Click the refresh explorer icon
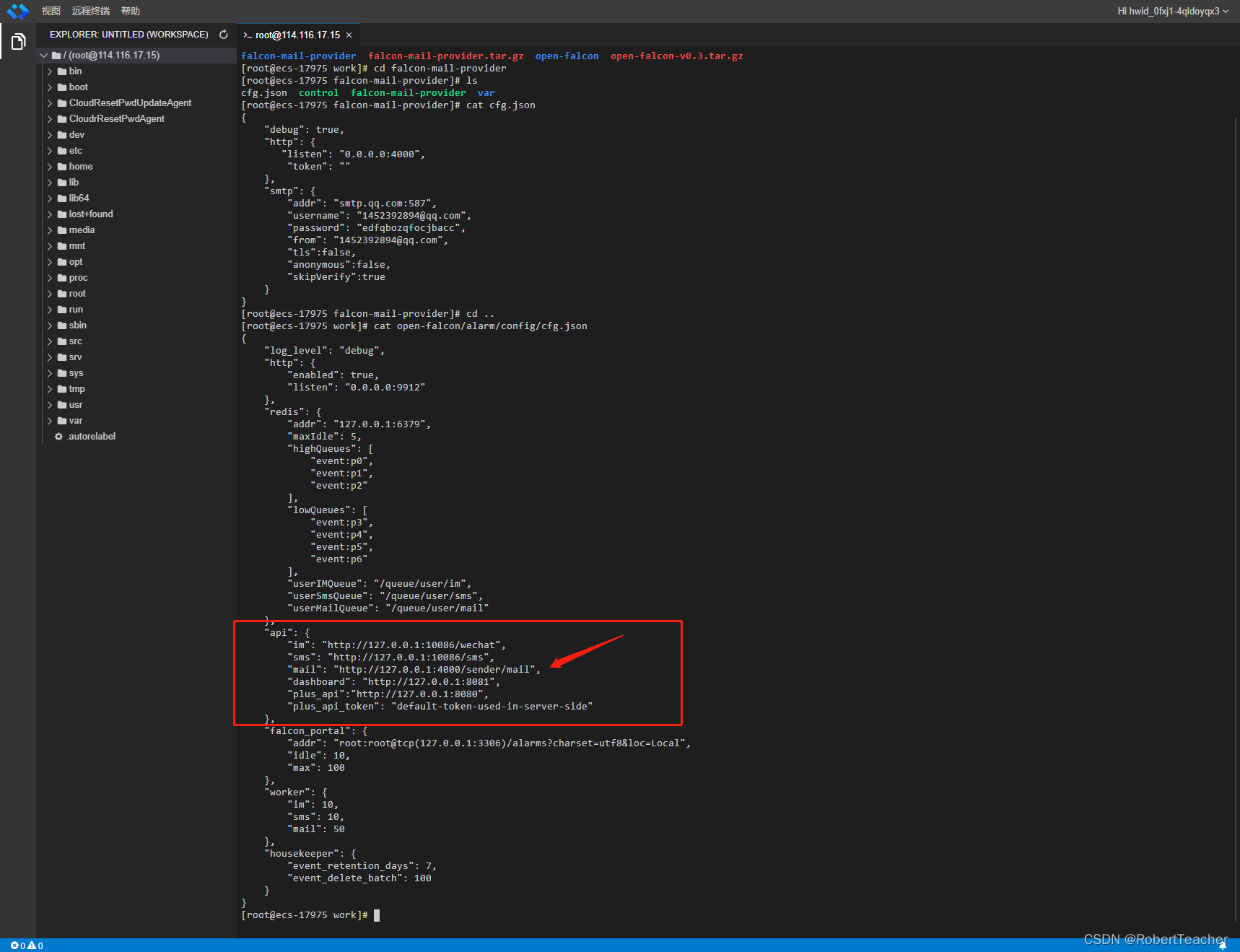 [x=224, y=35]
